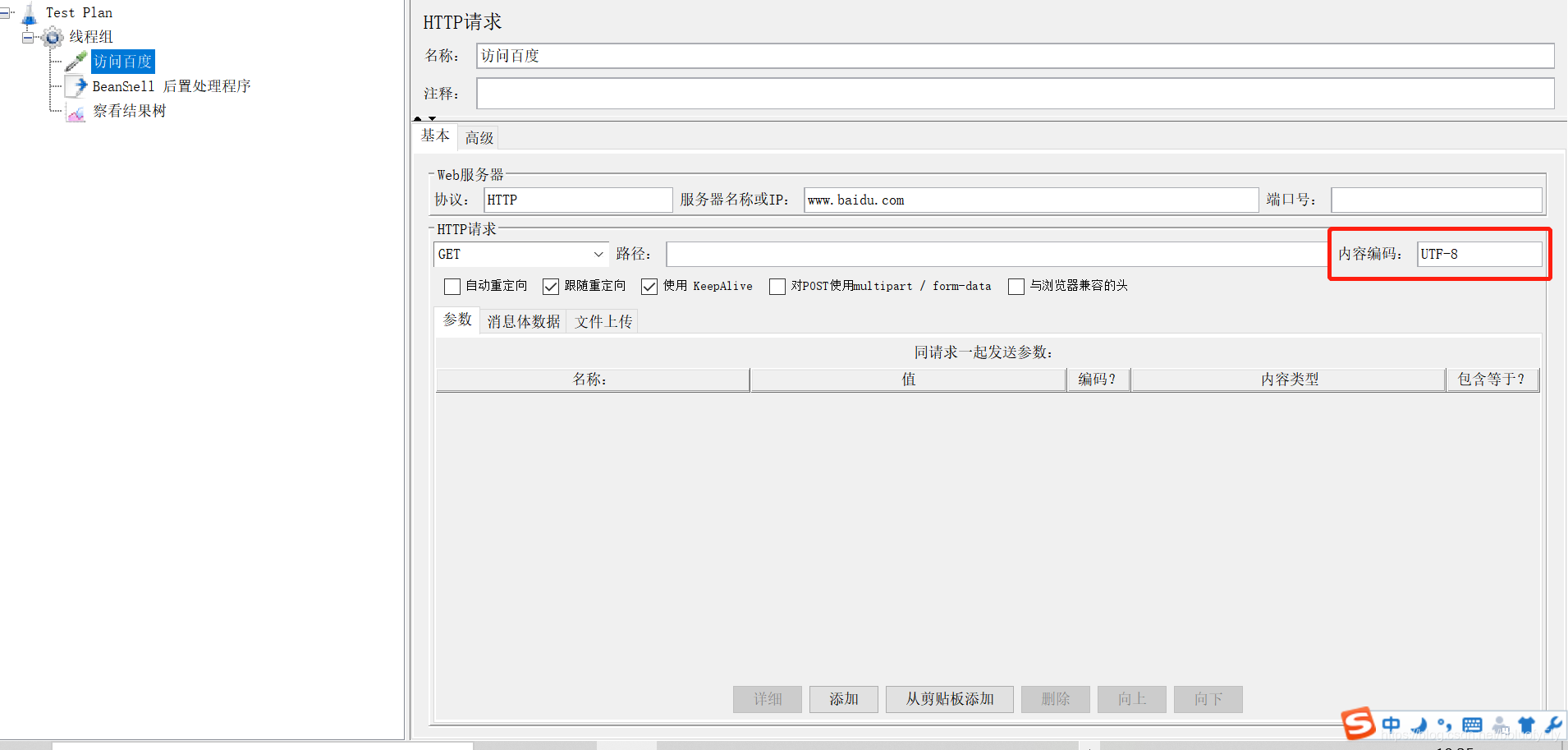Click the Sogou S logo icon
This screenshot has height=750, width=1568.
[x=1358, y=724]
